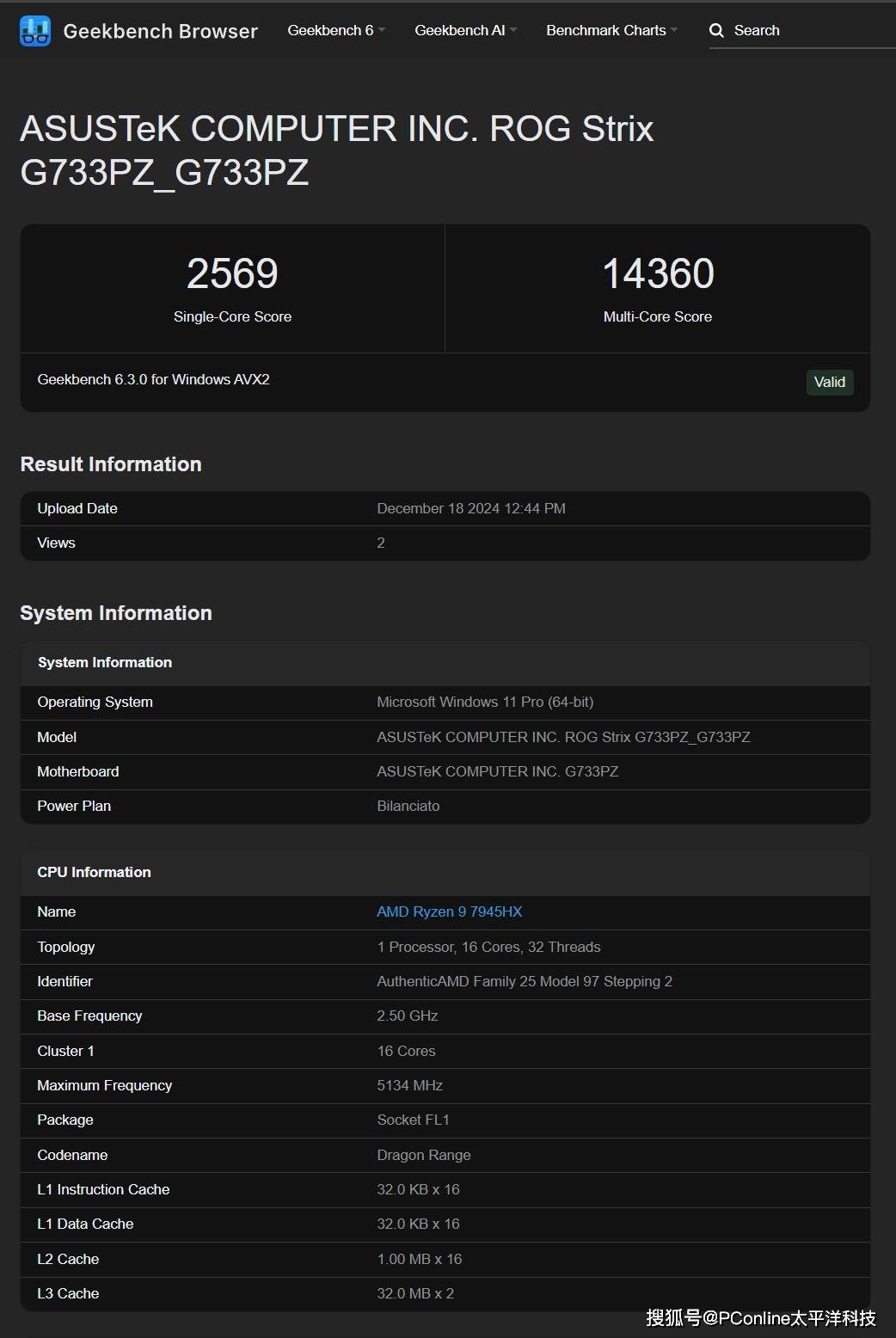
Task: Focus the Search input field
Action: tap(808, 31)
